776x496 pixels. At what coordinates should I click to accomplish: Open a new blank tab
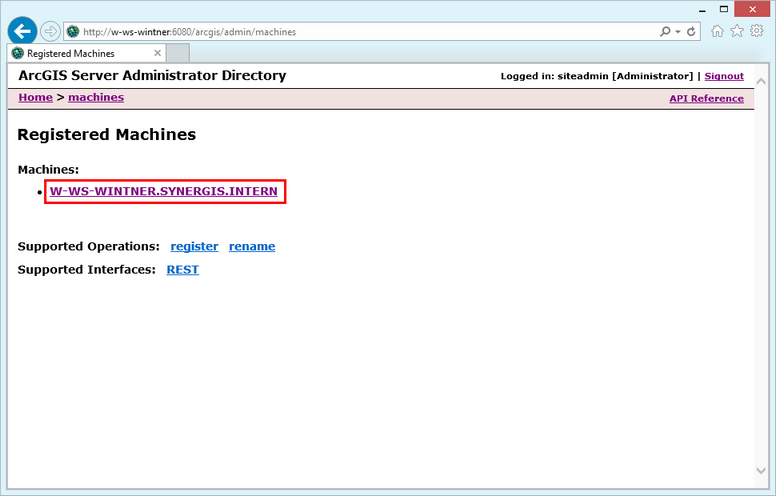178,53
